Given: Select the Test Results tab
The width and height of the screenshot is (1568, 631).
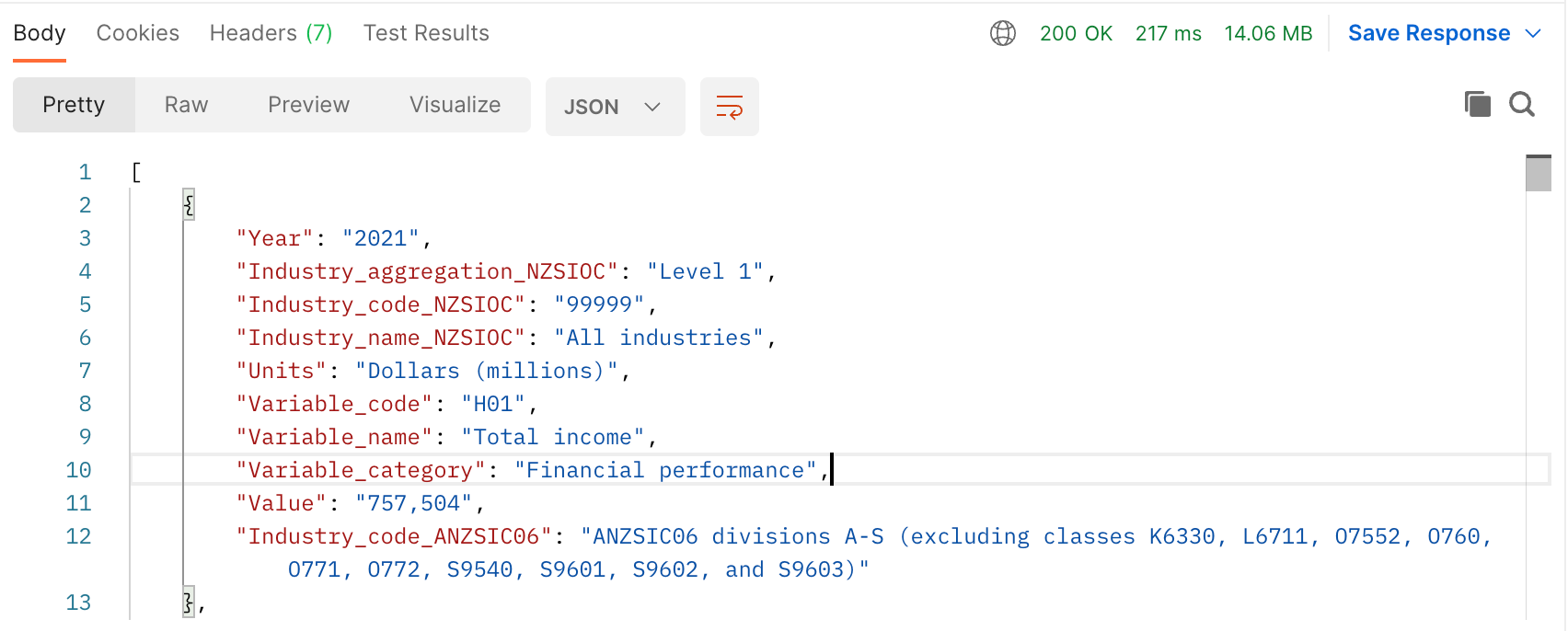Looking at the screenshot, I should click(426, 33).
